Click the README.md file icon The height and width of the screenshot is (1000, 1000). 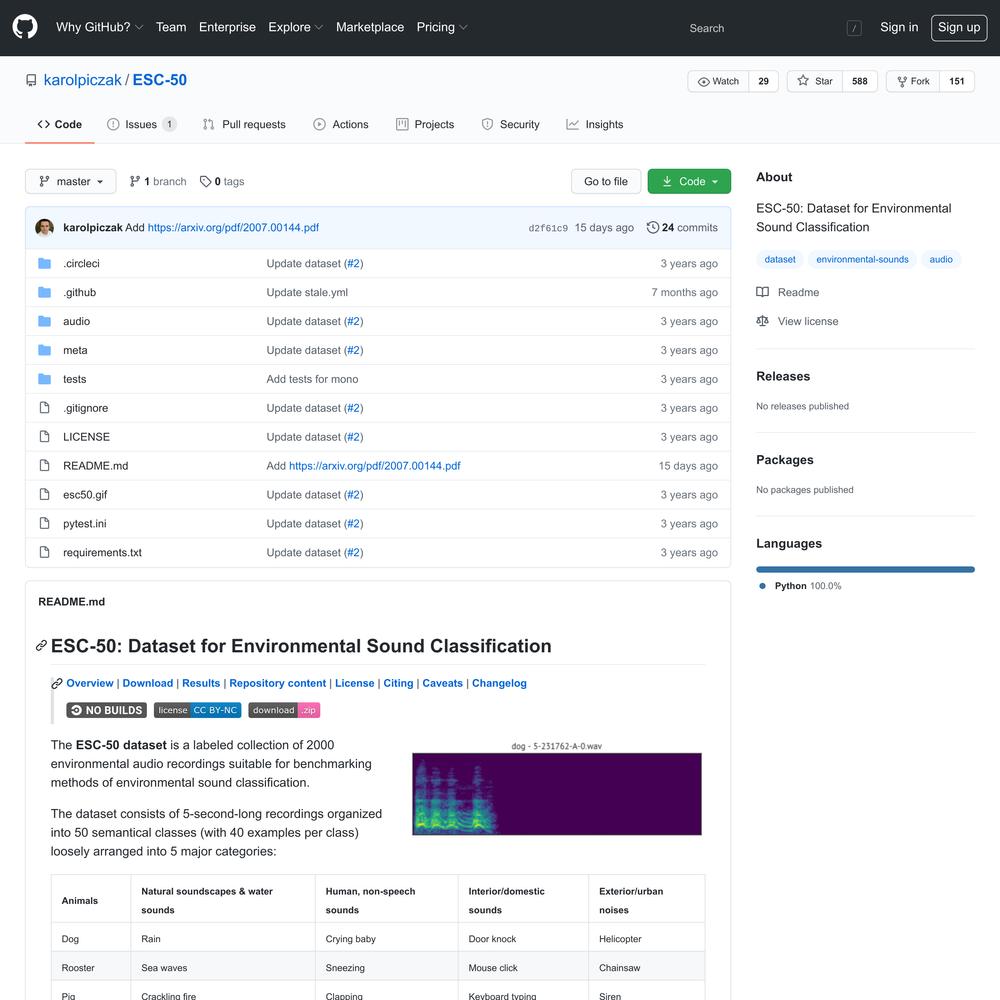point(45,466)
